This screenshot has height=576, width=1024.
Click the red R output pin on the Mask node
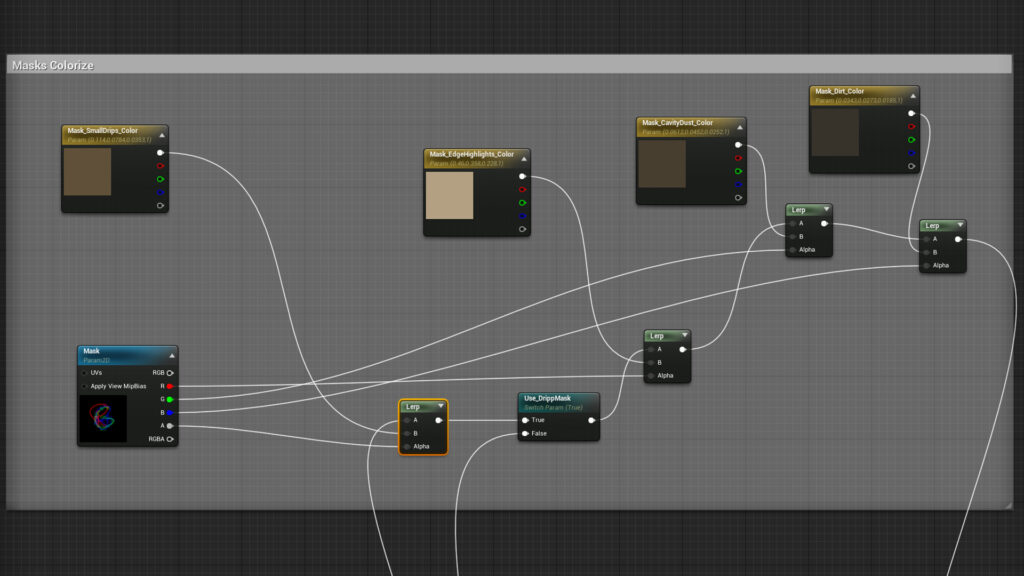coord(169,387)
